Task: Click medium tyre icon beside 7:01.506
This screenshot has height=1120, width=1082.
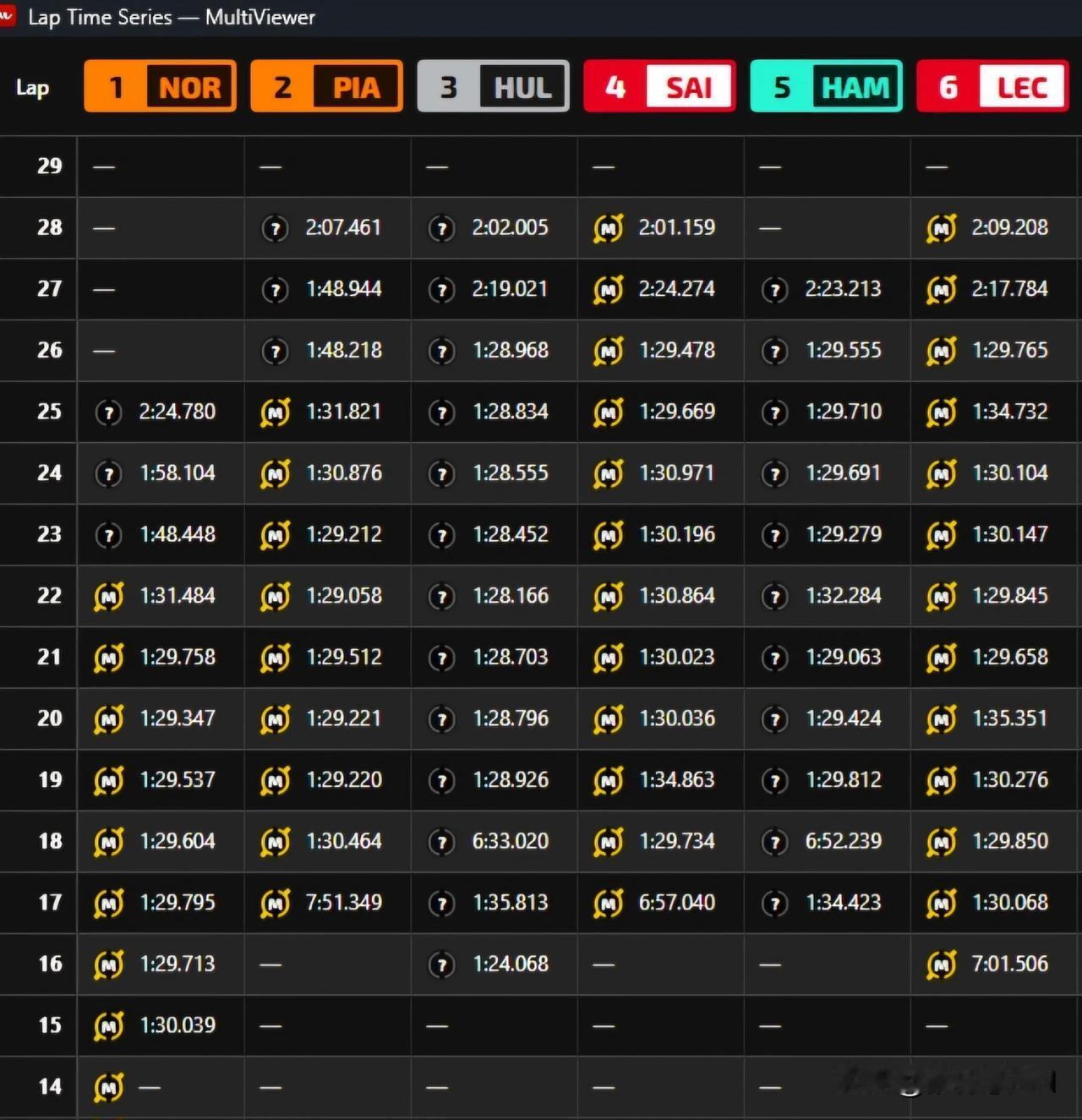Action: (941, 964)
